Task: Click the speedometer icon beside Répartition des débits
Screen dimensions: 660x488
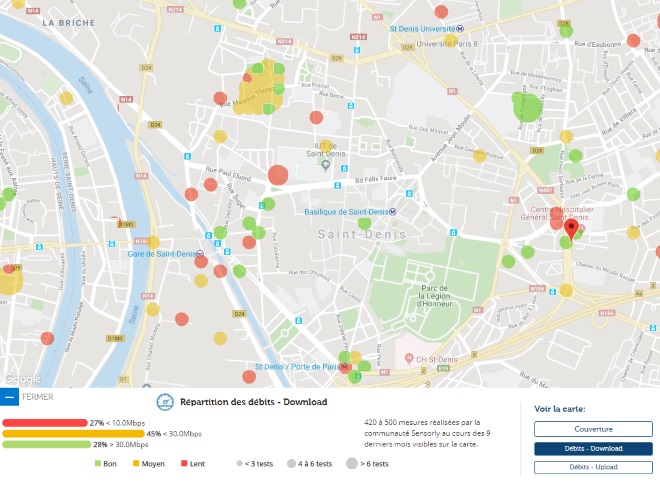Action: (x=165, y=402)
